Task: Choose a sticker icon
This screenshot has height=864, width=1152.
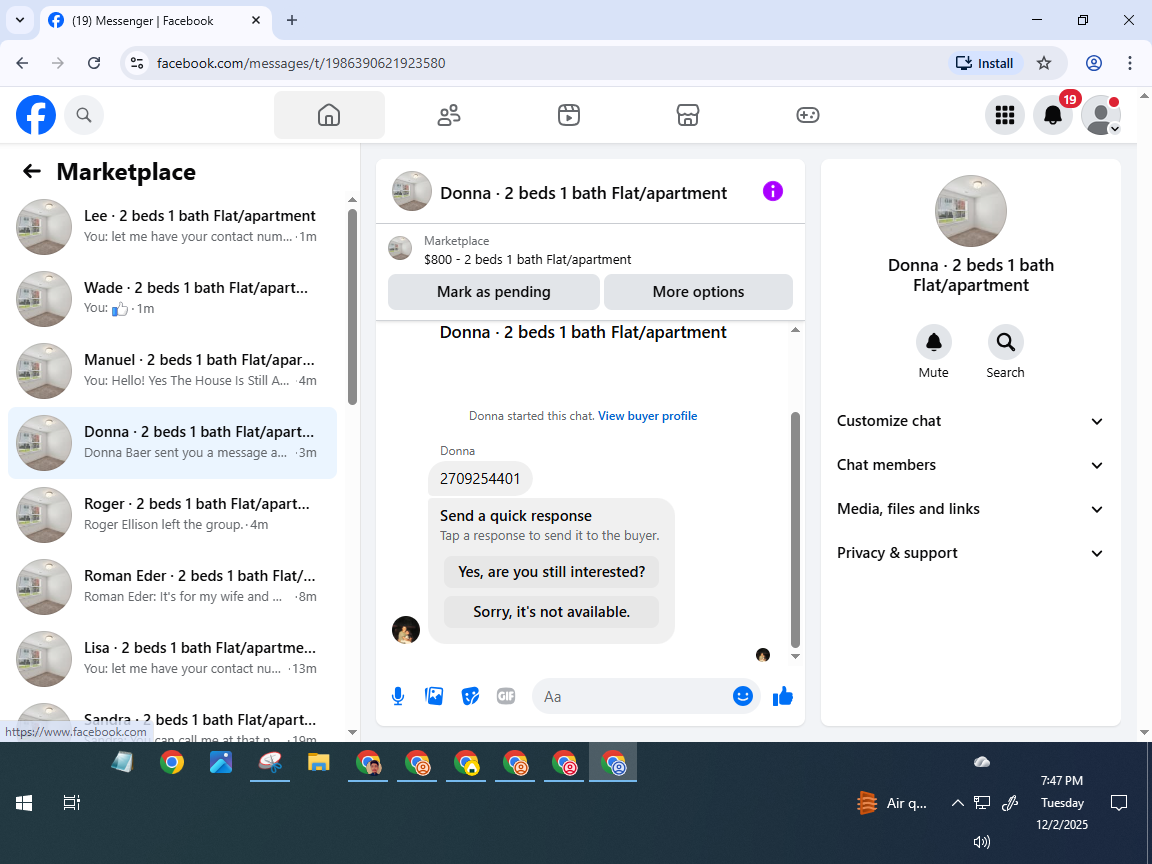Action: click(470, 696)
